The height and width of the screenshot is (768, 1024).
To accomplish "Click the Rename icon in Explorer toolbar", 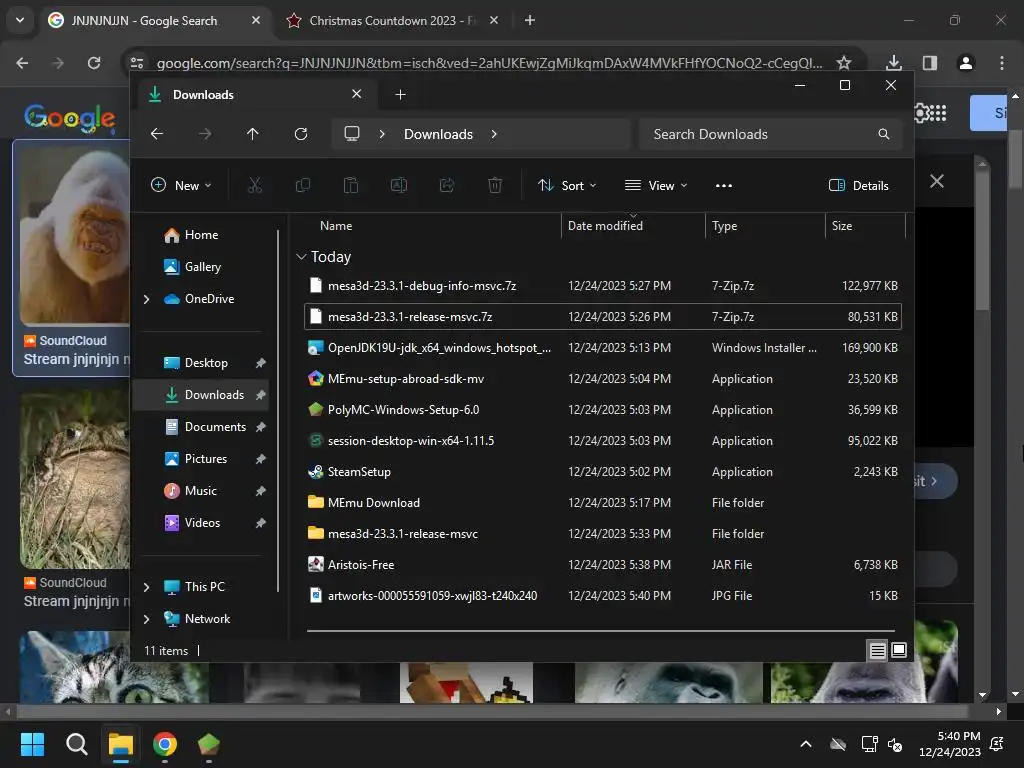I will 399,185.
